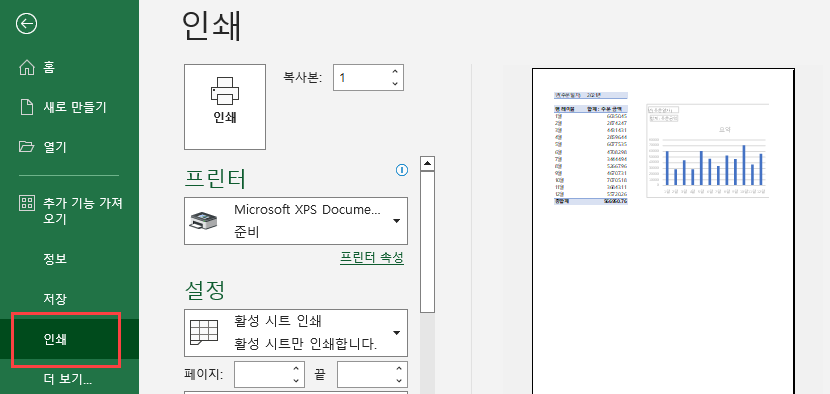This screenshot has width=830, height=394.
Task: Decrease copies with the down arrow
Action: coord(395,84)
